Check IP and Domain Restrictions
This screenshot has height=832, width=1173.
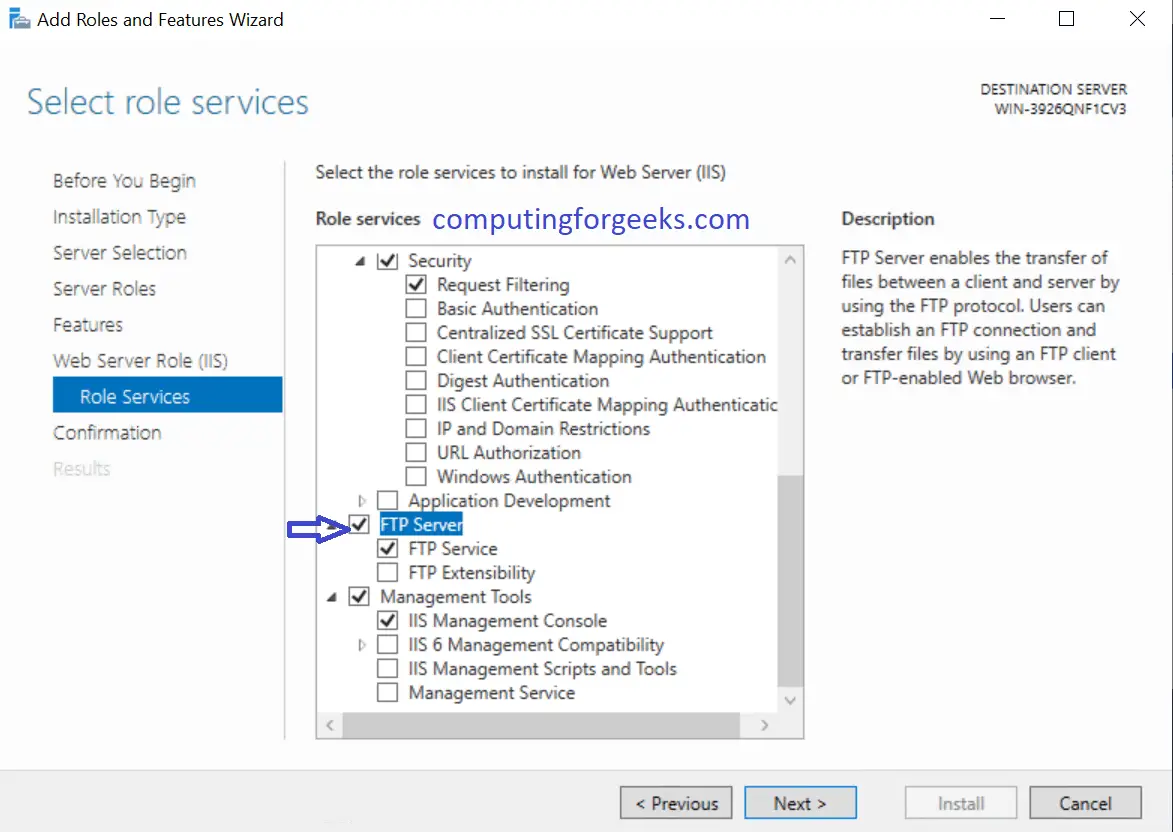[x=416, y=428]
